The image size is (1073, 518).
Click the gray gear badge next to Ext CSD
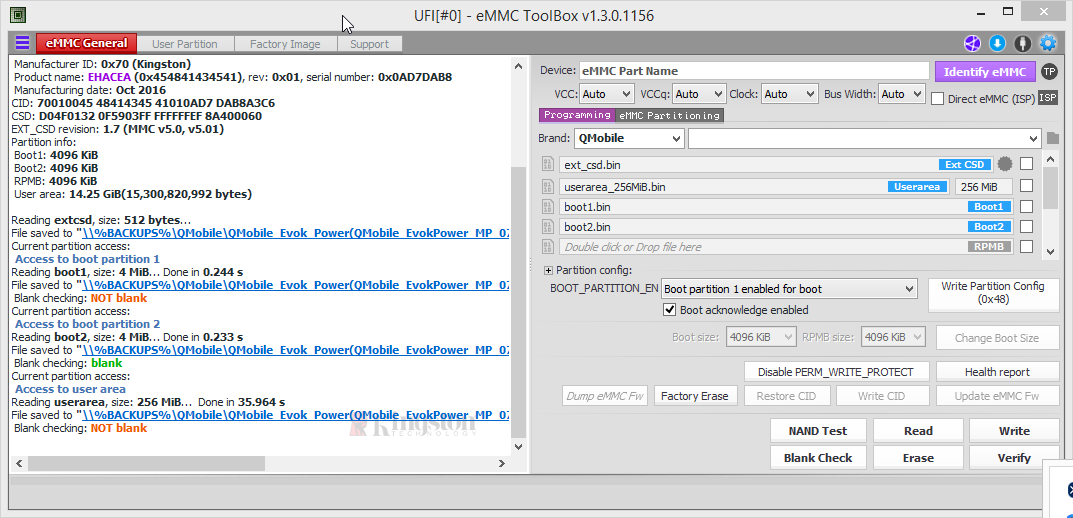1005,164
